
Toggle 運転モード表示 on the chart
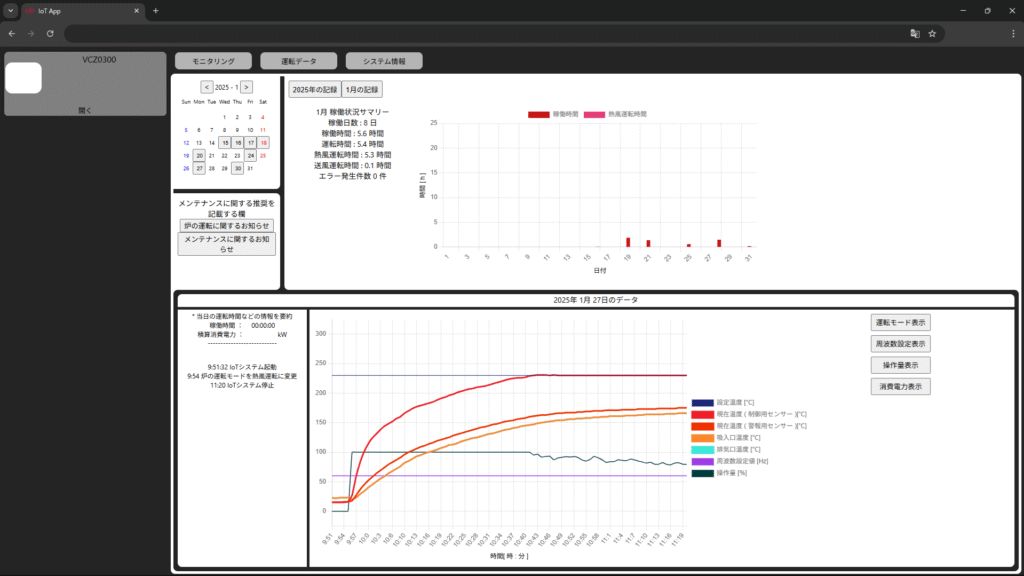coord(901,322)
